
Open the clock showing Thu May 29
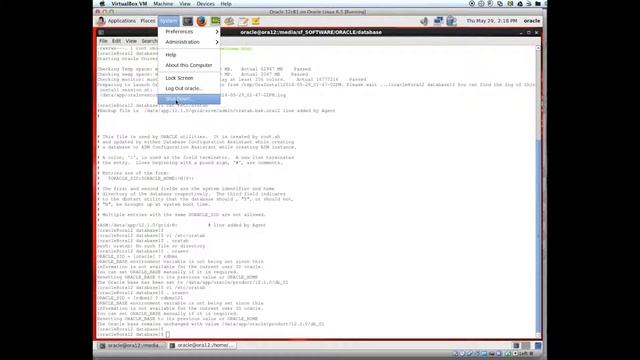(491, 21)
